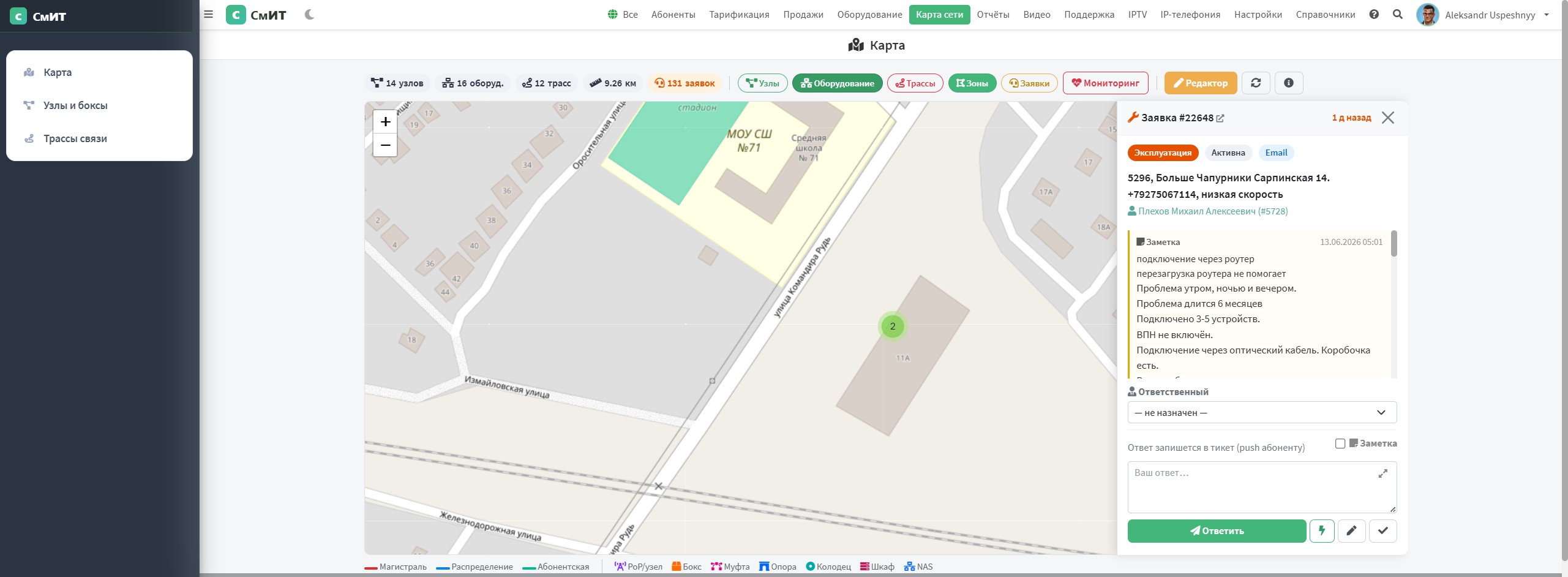Toggle the Оборудование layer
Image resolution: width=1568 pixels, height=577 pixels.
[838, 83]
